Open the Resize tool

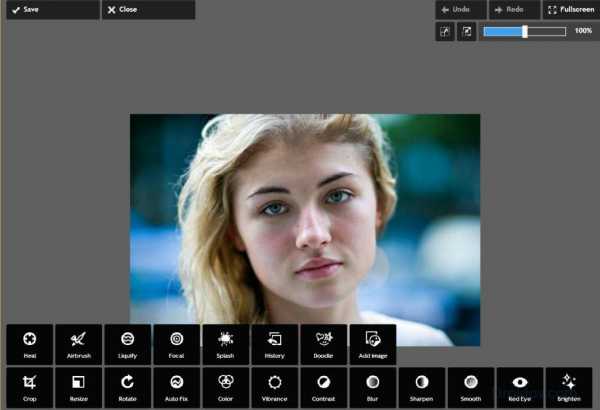coord(78,387)
